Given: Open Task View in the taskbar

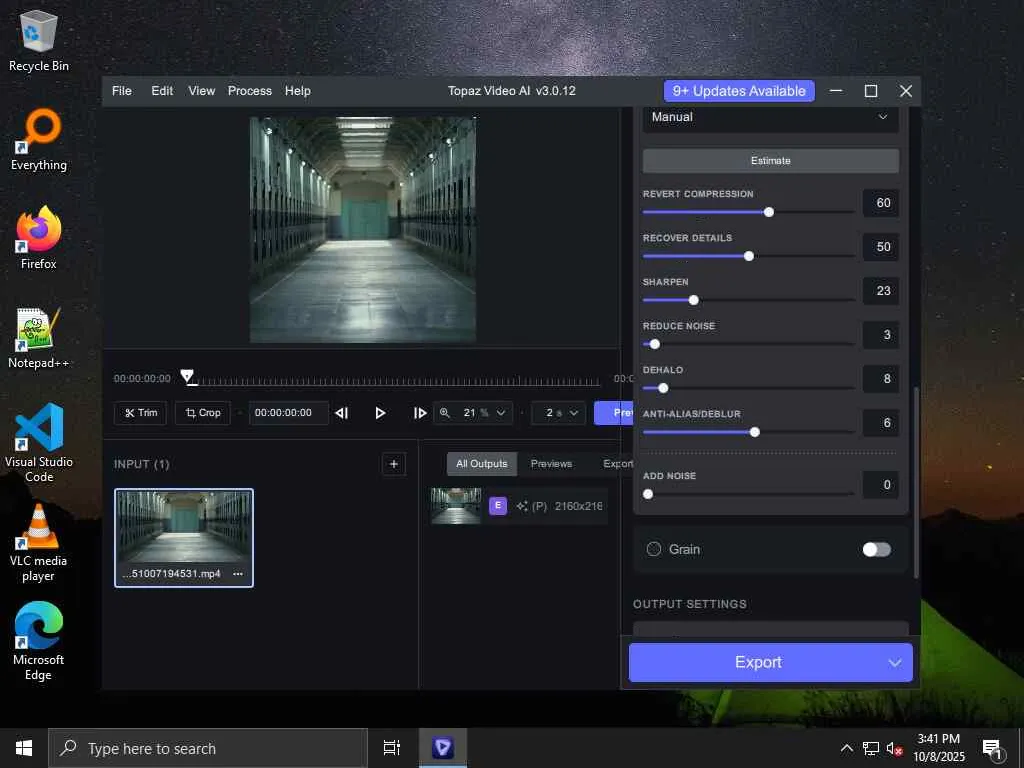Looking at the screenshot, I should pos(392,748).
